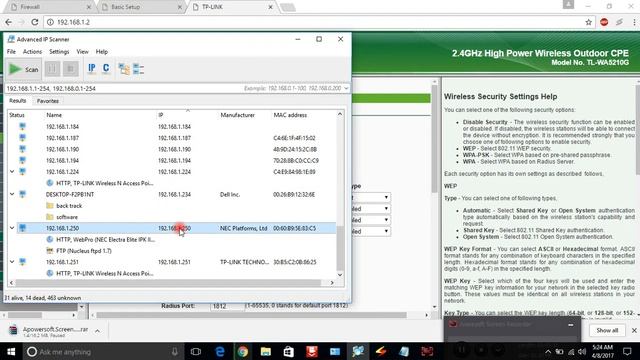The height and width of the screenshot is (360, 640).
Task: Open Windows Store from the taskbar
Action: pos(289,351)
